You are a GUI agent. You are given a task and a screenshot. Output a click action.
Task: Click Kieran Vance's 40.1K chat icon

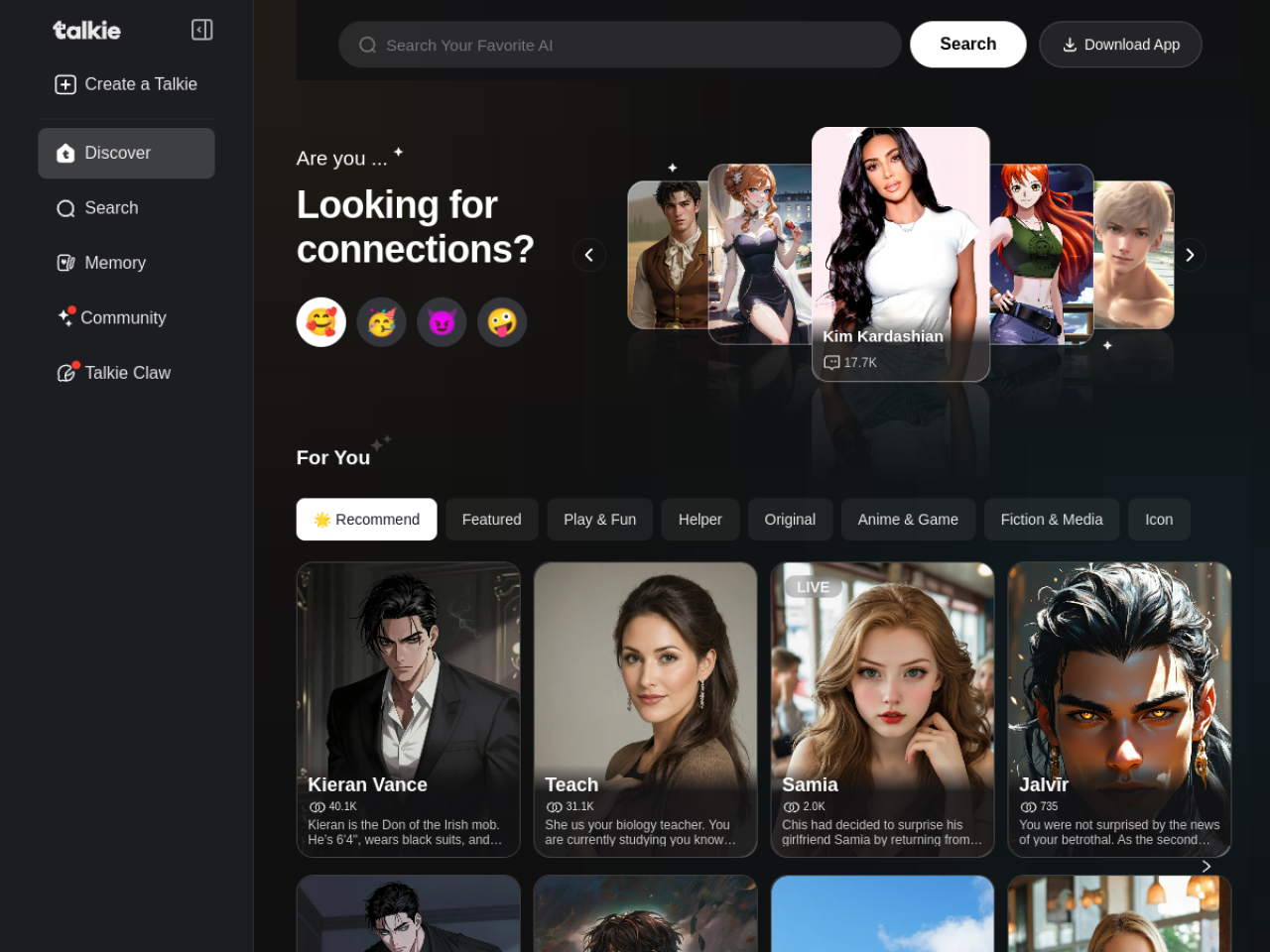click(x=317, y=807)
